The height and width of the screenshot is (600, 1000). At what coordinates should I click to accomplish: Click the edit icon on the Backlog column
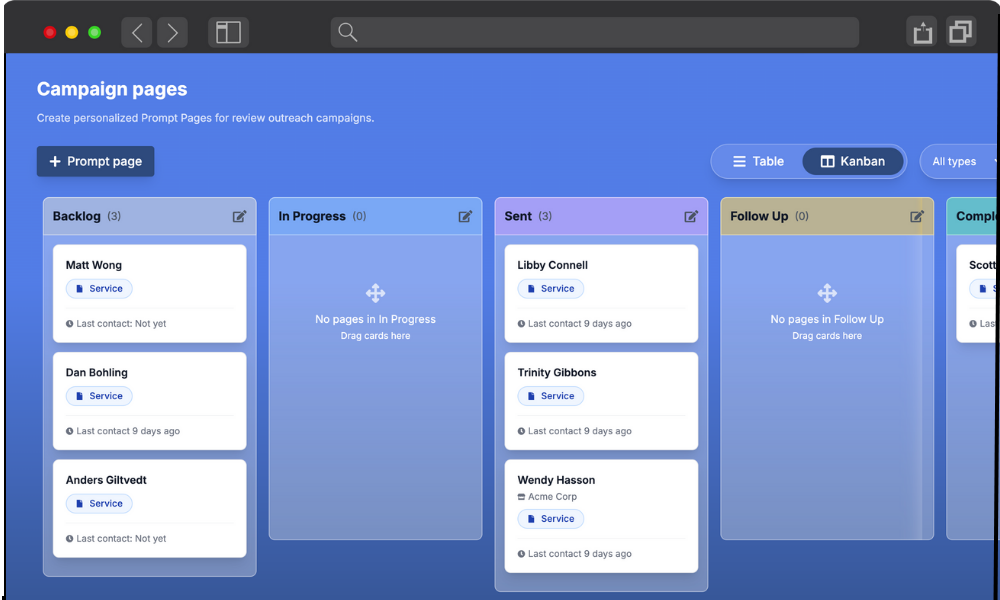[x=239, y=215]
